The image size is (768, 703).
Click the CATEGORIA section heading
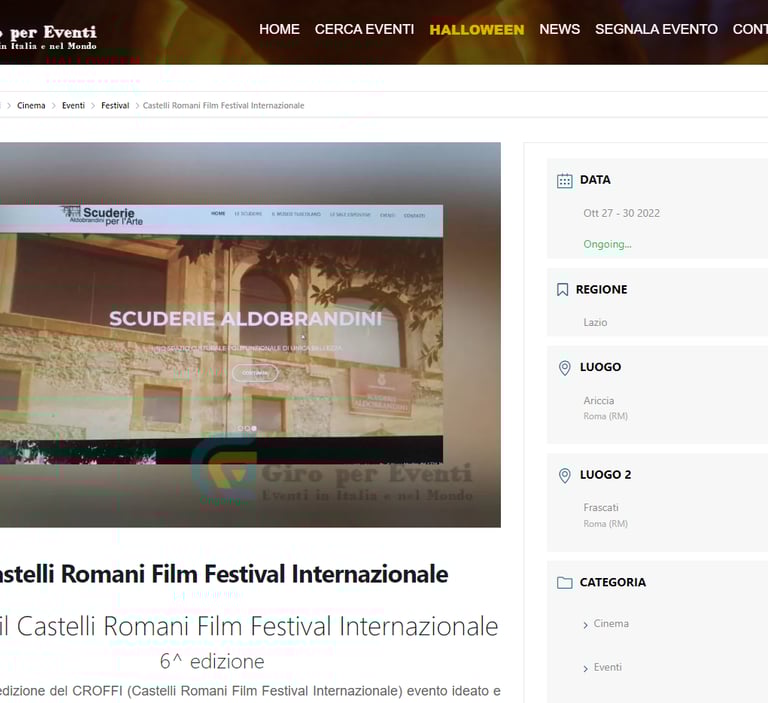click(613, 582)
